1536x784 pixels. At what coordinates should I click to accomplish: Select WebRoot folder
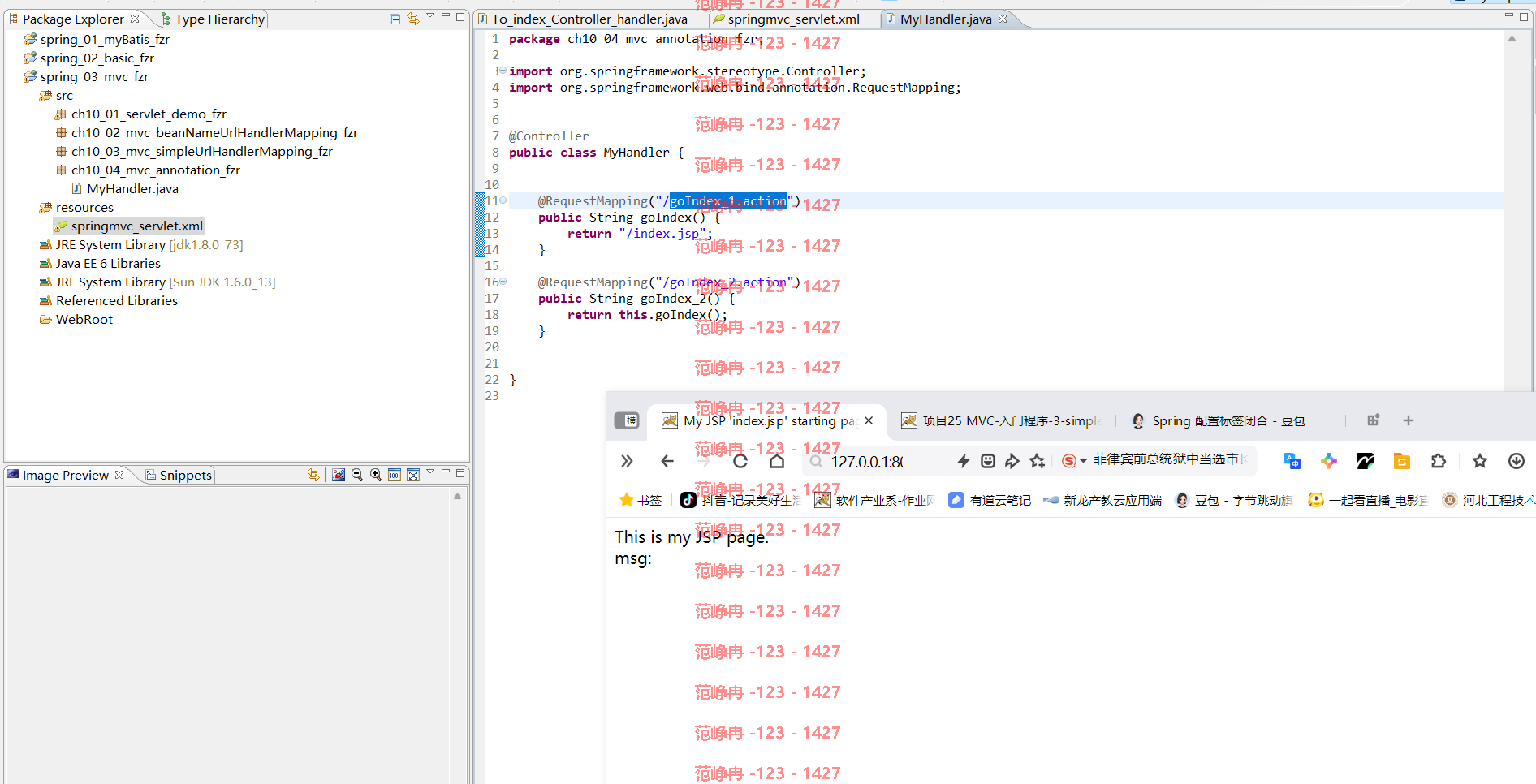(x=84, y=319)
